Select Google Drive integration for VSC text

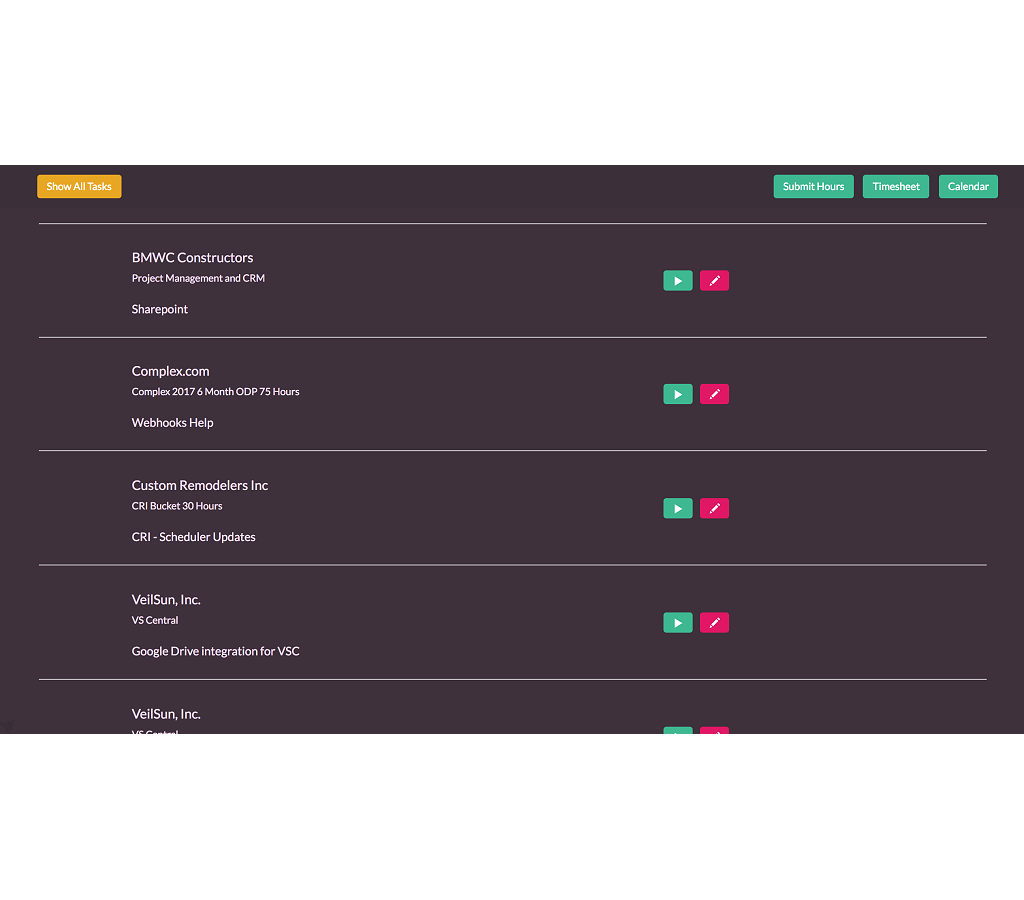click(216, 652)
